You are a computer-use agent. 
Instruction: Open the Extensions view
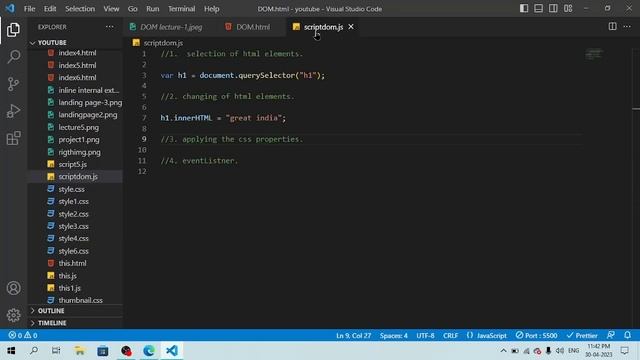13,138
